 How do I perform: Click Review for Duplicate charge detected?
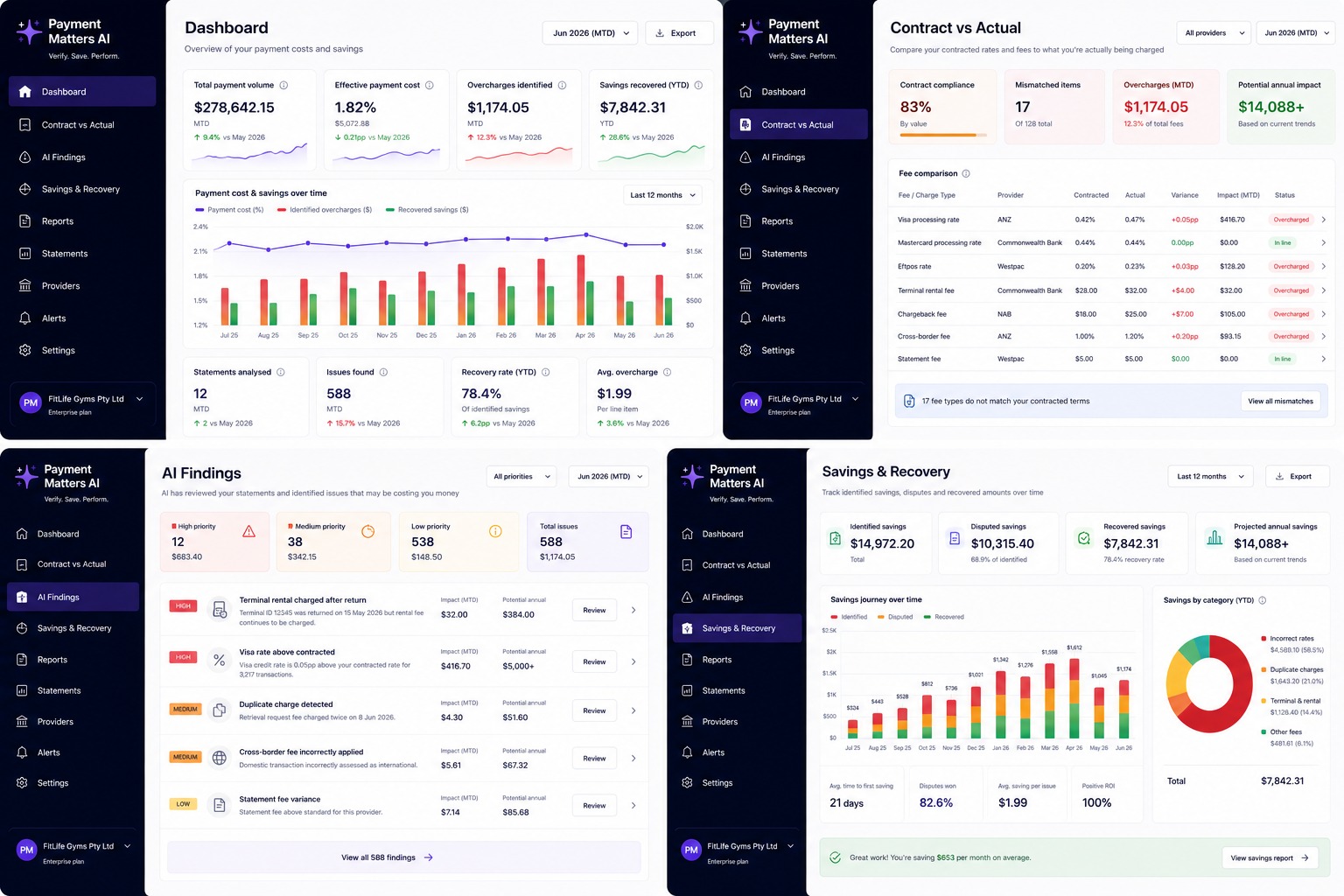594,710
